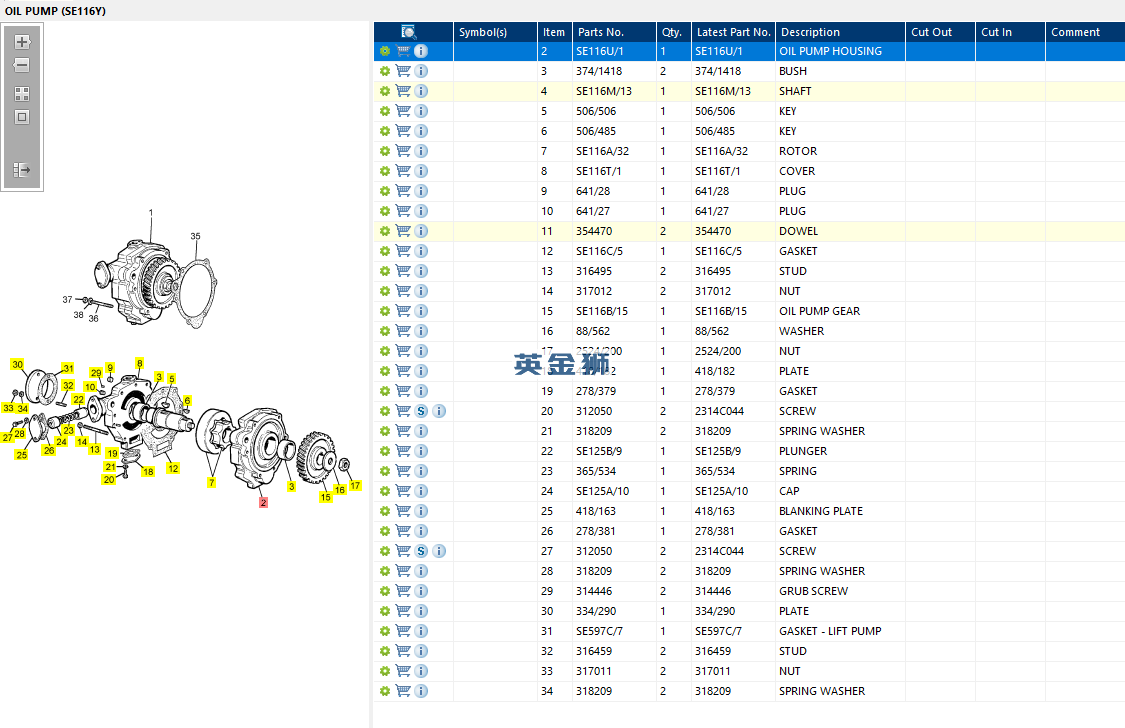Add OIL PUMP HOUSING to the cart
This screenshot has height=728, width=1125.
[x=403, y=51]
